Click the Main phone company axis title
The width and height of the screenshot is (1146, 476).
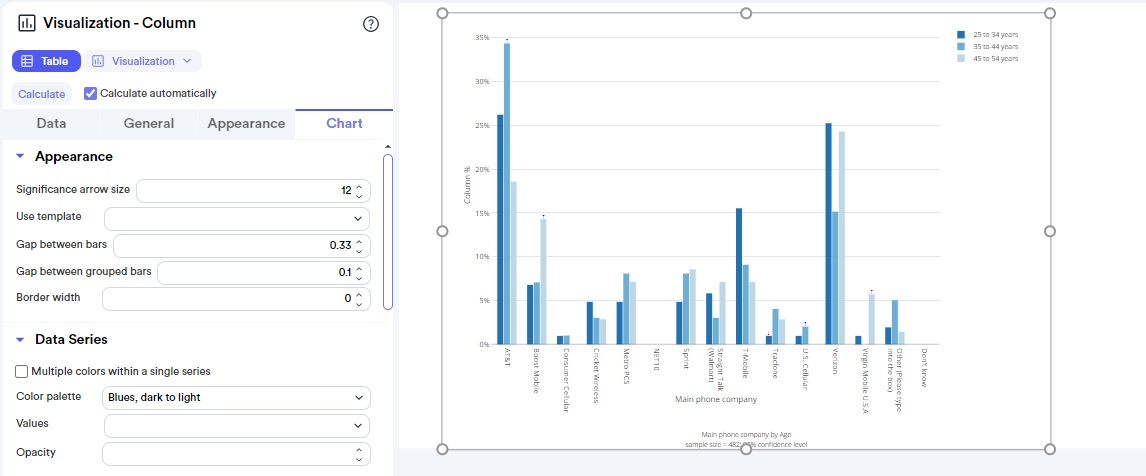(716, 399)
